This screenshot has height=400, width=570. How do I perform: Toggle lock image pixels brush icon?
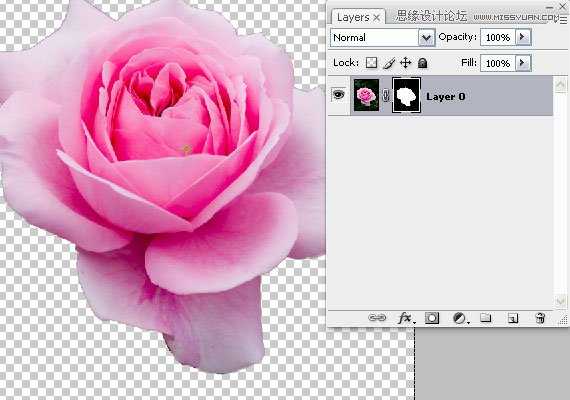pos(389,63)
